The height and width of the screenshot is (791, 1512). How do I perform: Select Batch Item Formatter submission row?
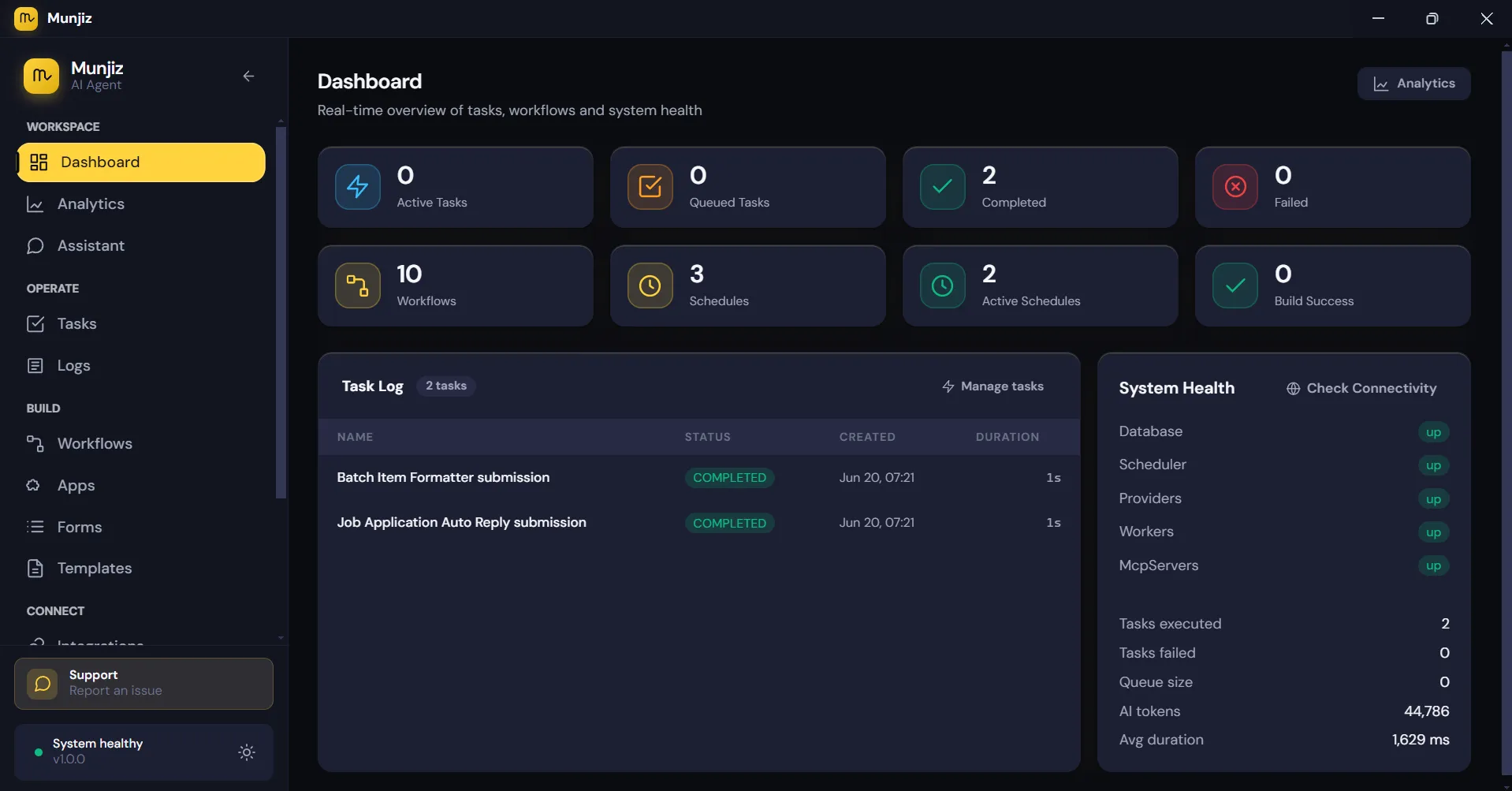point(698,478)
